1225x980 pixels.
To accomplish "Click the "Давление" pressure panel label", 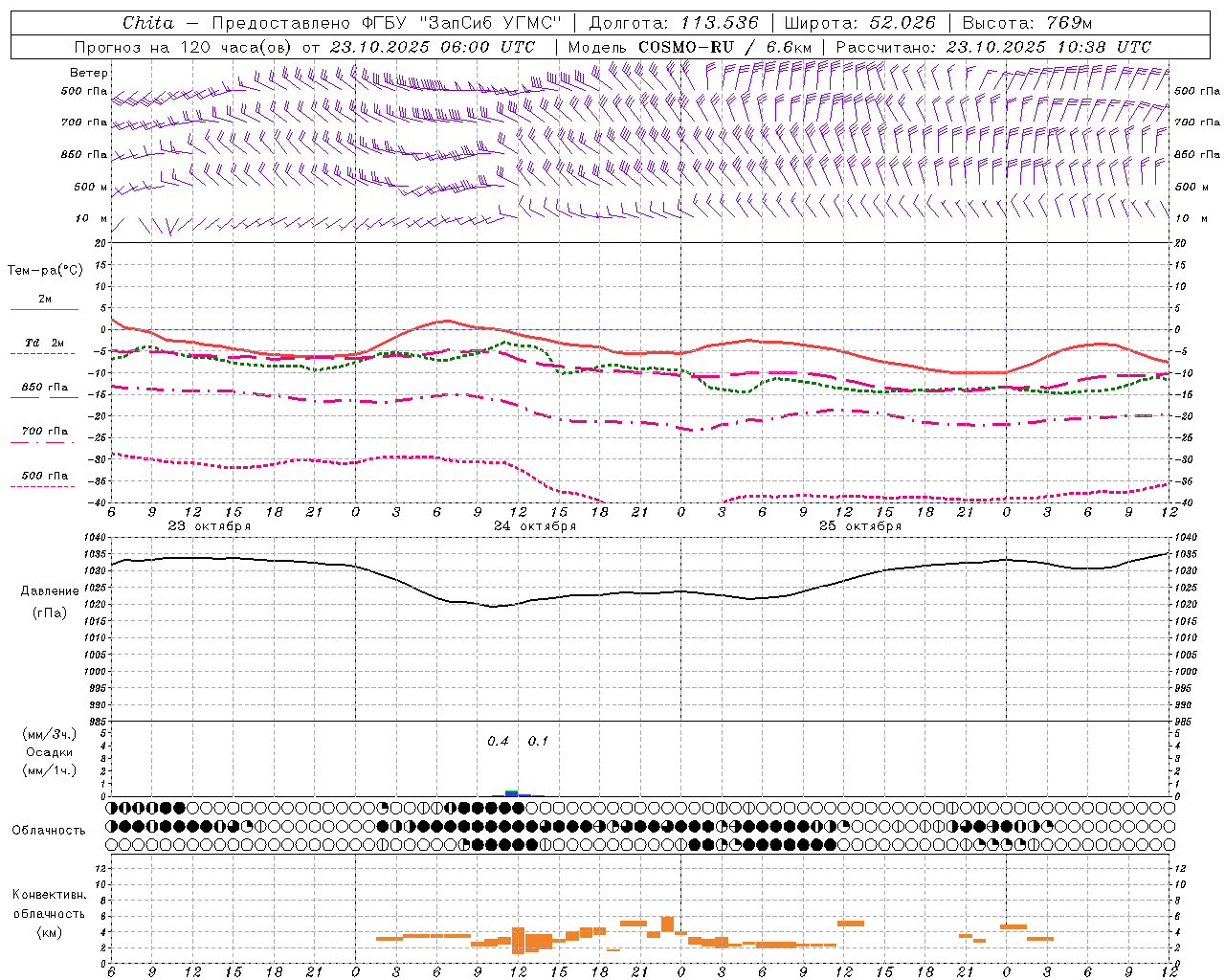I will pyautogui.click(x=50, y=591).
